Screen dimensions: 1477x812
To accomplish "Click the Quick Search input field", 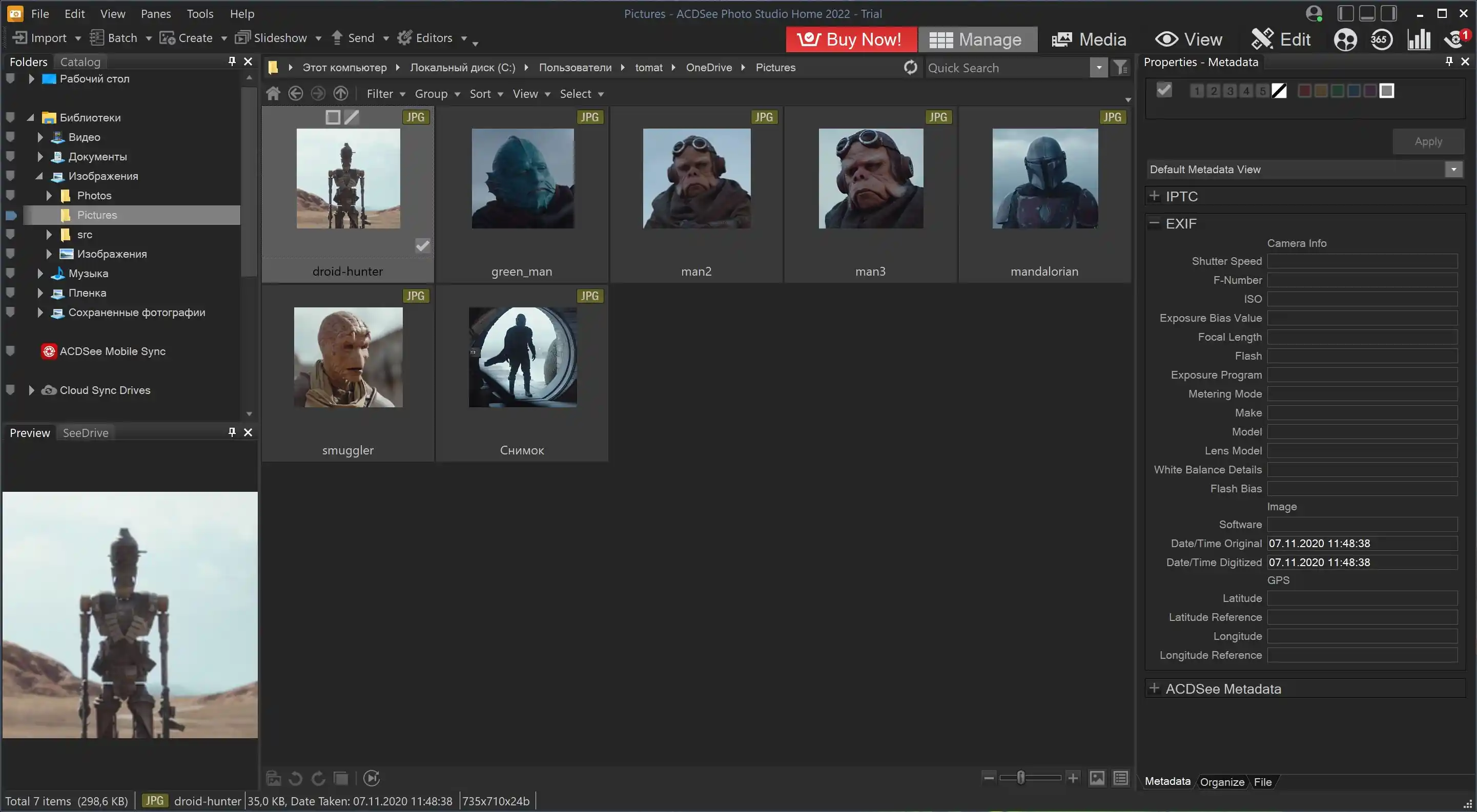I will pos(1008,68).
